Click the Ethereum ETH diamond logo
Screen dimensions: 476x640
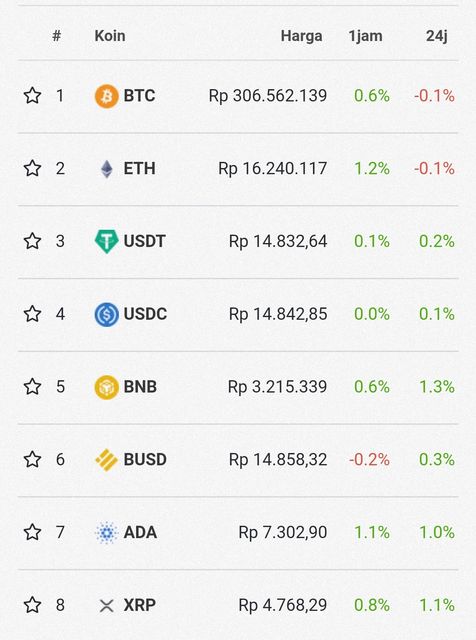(107, 169)
